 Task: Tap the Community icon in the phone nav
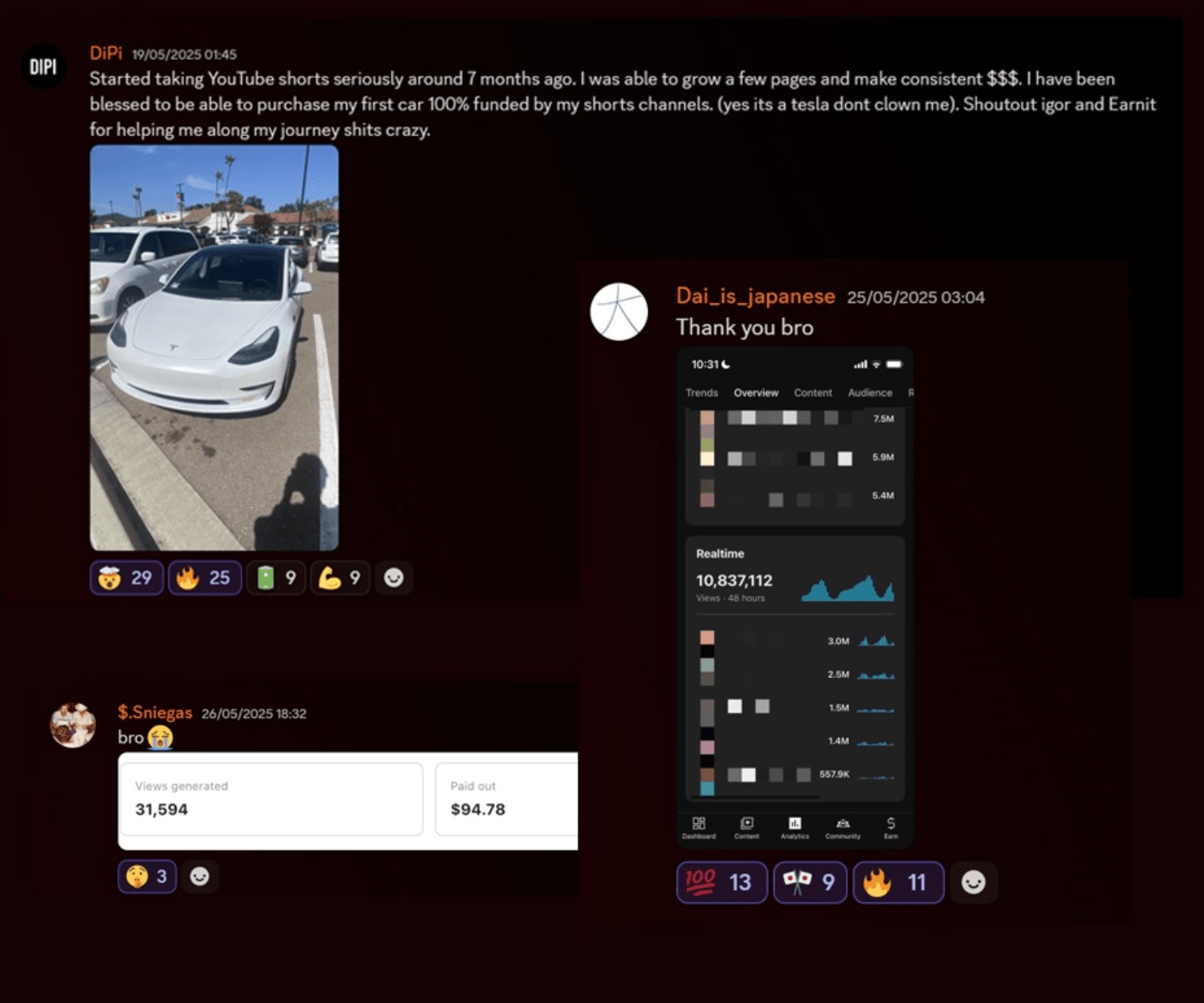coord(843,827)
